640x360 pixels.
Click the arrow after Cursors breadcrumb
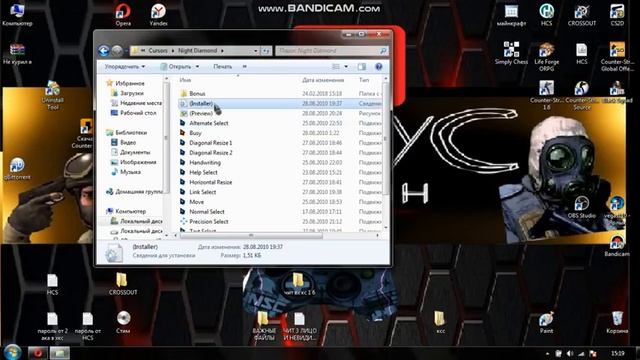click(x=173, y=51)
